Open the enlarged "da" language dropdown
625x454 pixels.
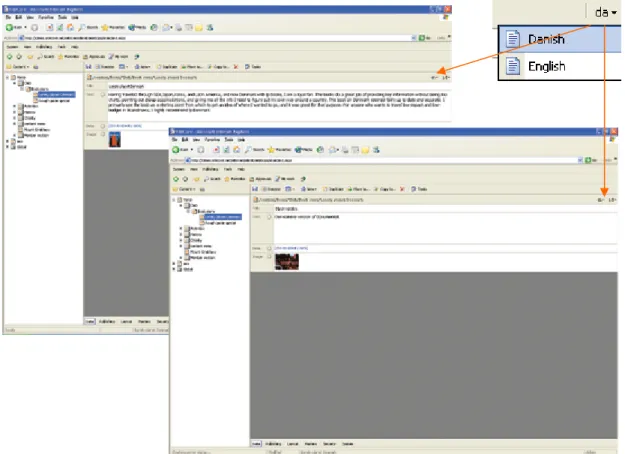click(x=605, y=12)
